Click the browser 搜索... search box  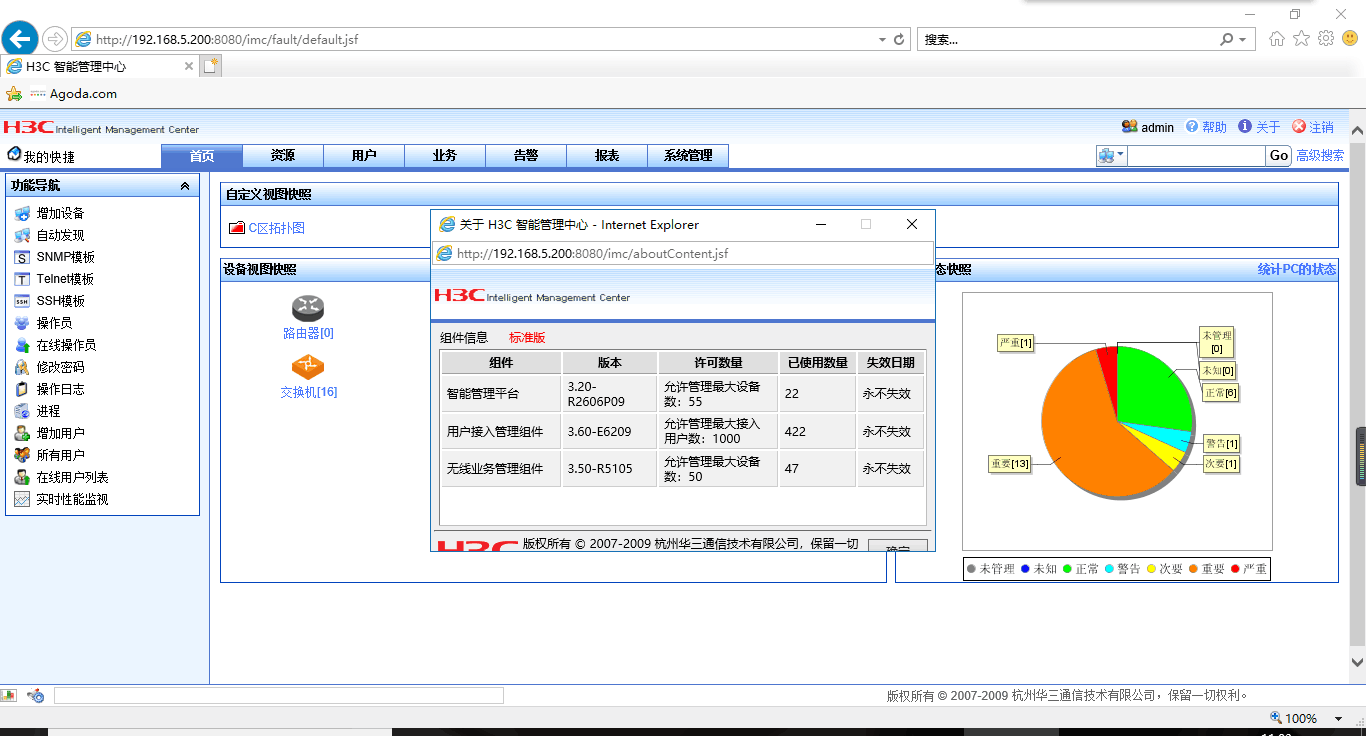[1068, 40]
